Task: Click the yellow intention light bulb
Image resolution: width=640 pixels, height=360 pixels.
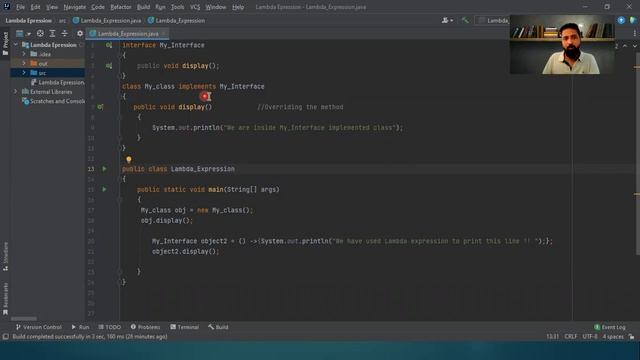Action: 129,160
